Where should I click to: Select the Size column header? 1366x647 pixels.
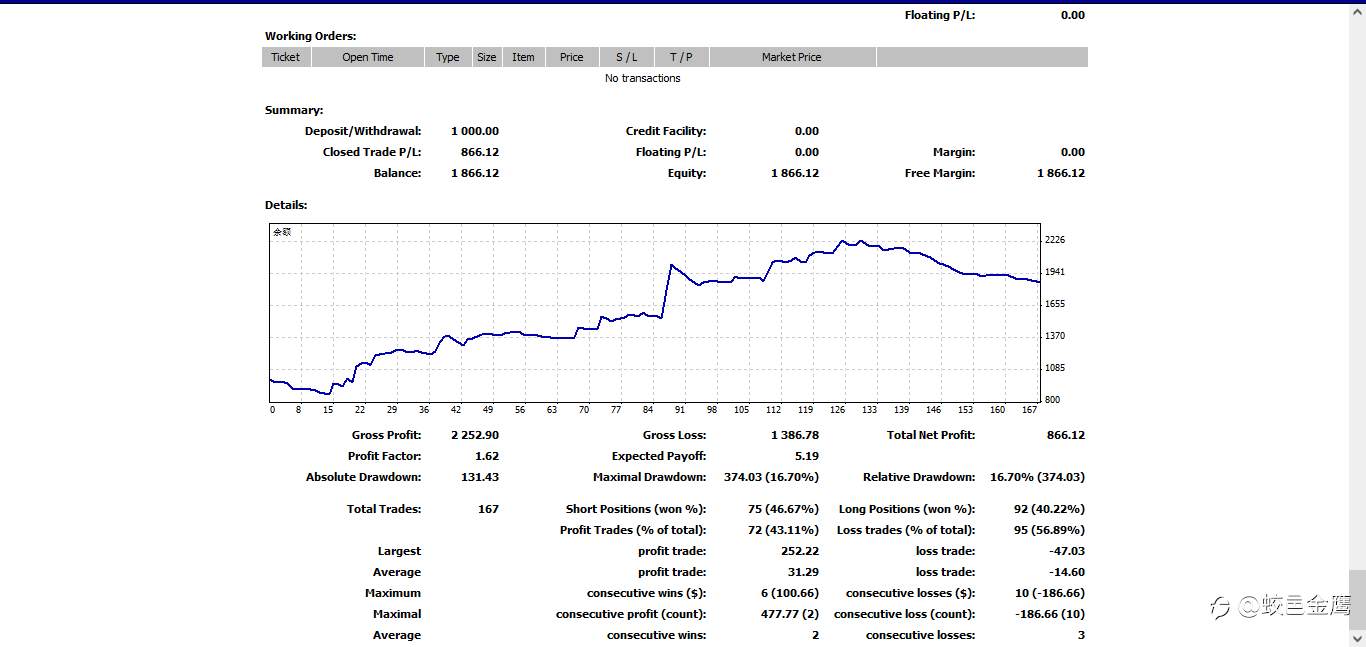click(x=487, y=57)
